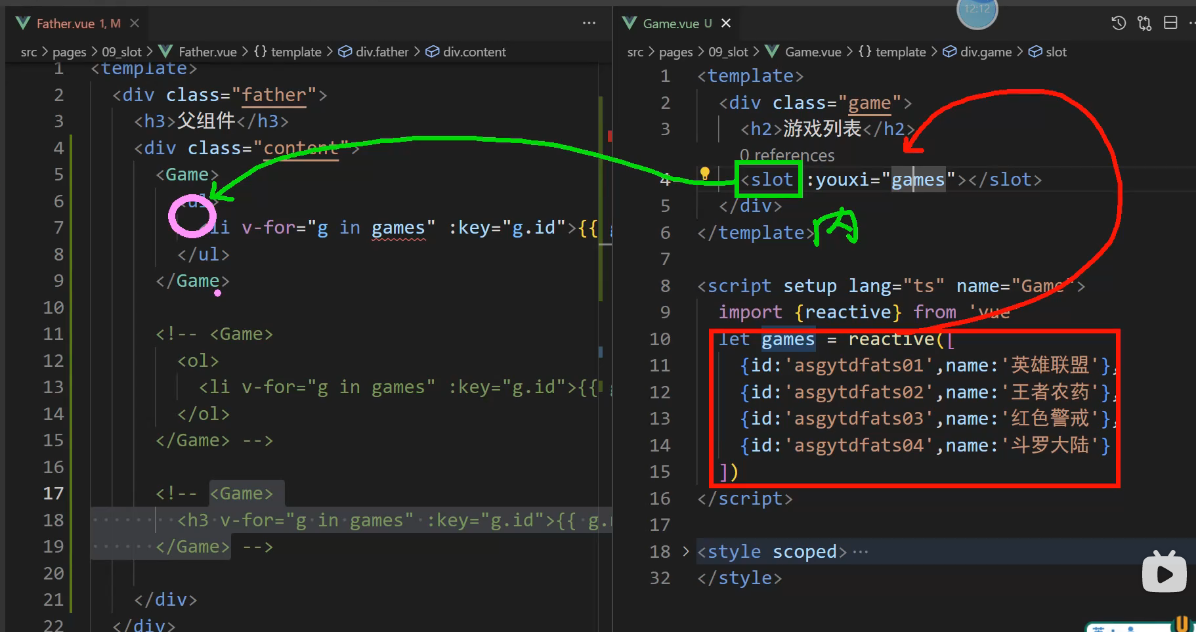Click the lightbulb quick-fix icon on slot line

(x=705, y=173)
